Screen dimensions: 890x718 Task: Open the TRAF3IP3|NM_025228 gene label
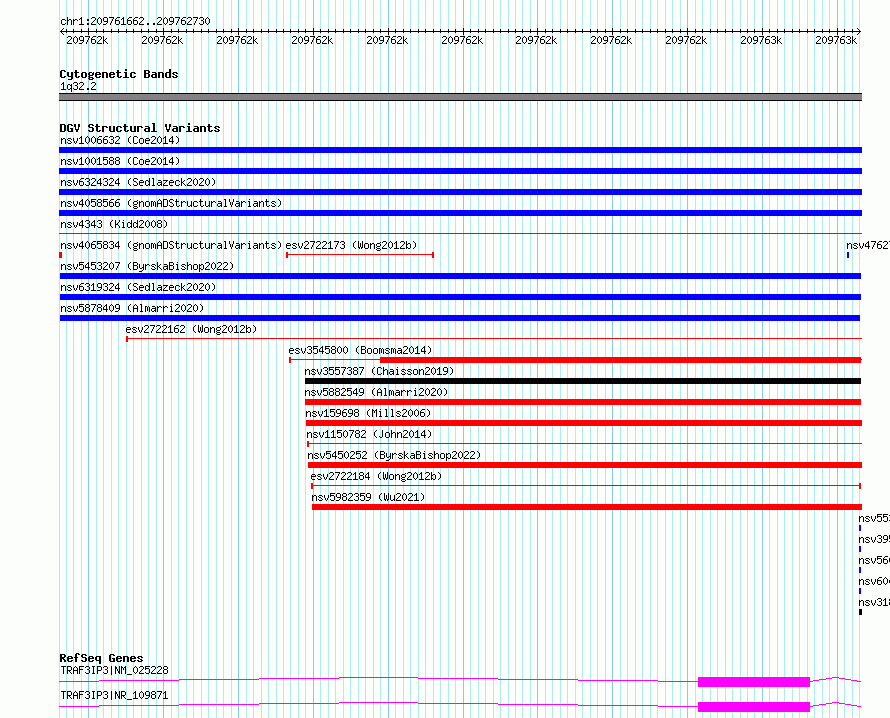[114, 670]
